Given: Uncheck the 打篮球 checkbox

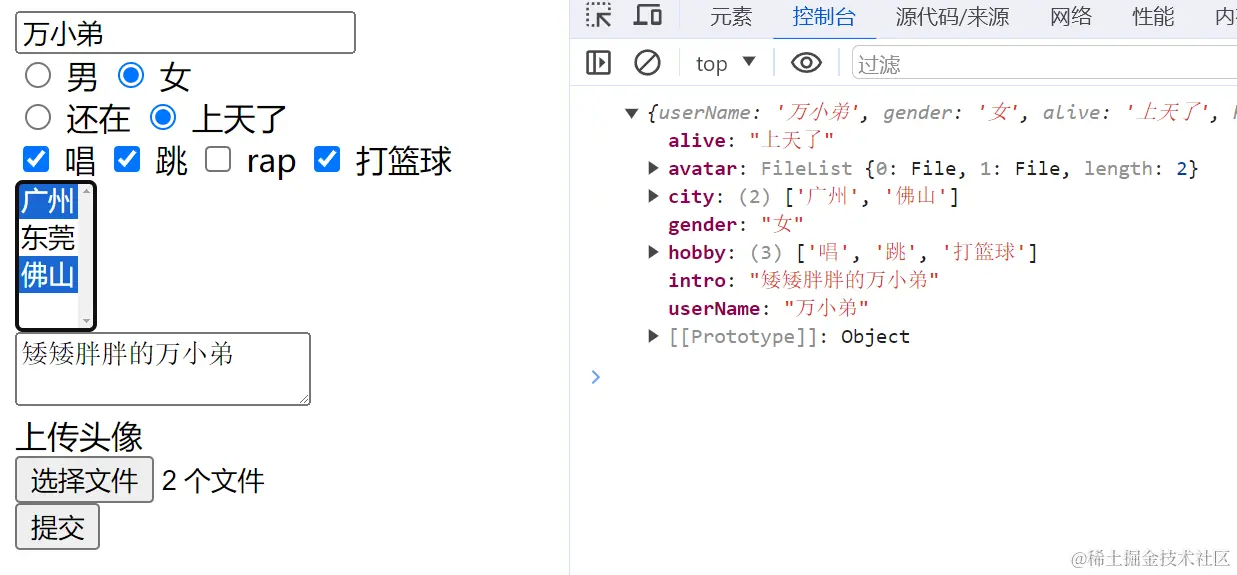Looking at the screenshot, I should [x=327, y=159].
